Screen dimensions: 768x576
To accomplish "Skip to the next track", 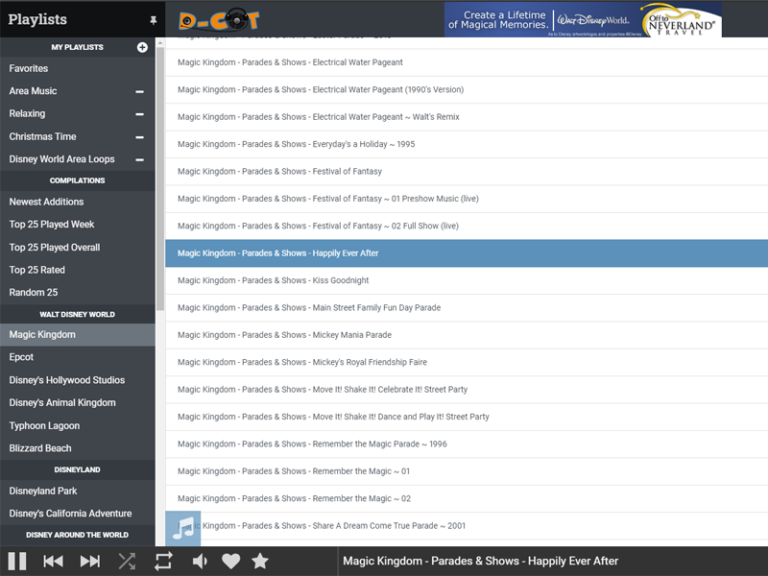I will pyautogui.click(x=90, y=561).
